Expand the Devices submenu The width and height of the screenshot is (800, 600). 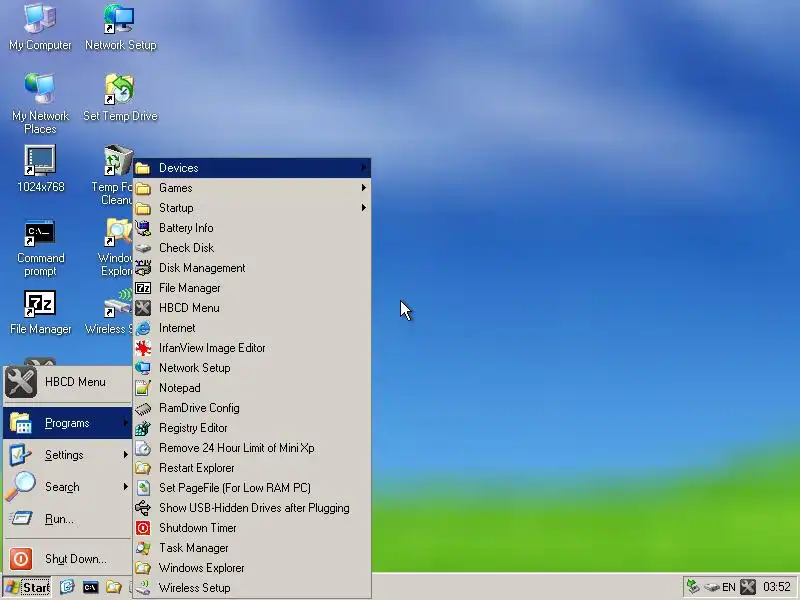click(252, 168)
